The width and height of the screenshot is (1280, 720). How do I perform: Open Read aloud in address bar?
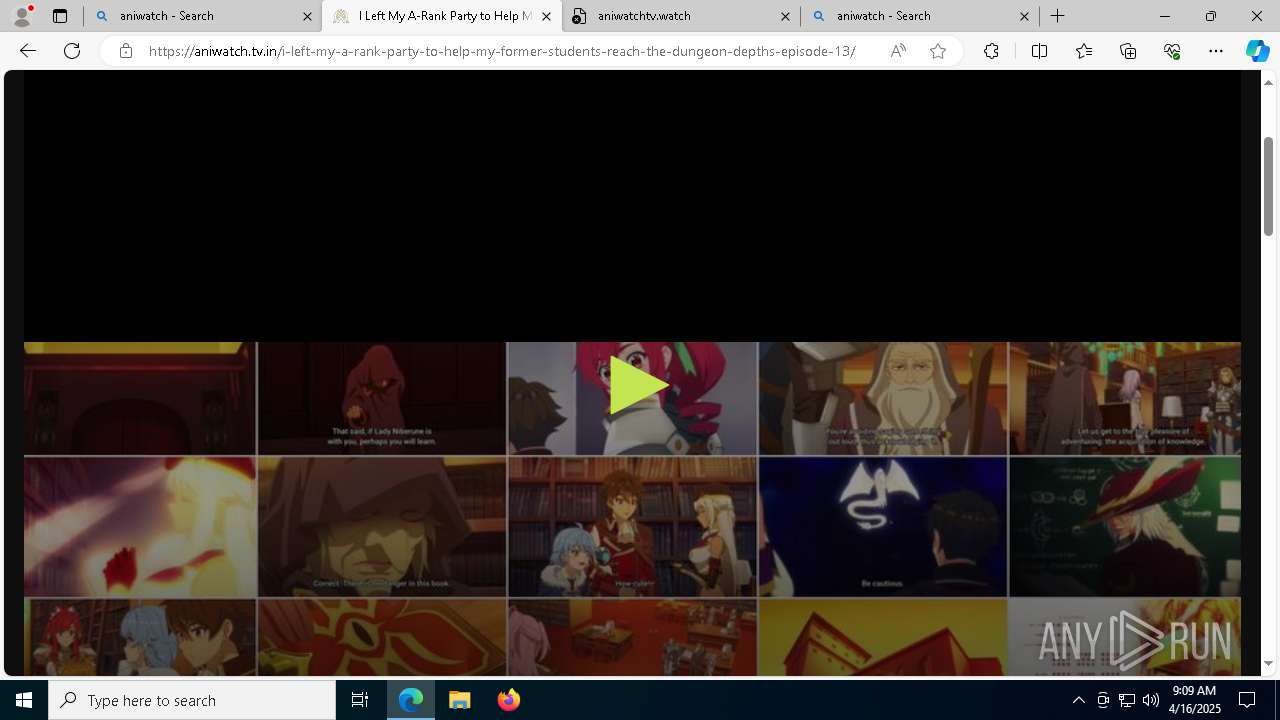coord(898,51)
